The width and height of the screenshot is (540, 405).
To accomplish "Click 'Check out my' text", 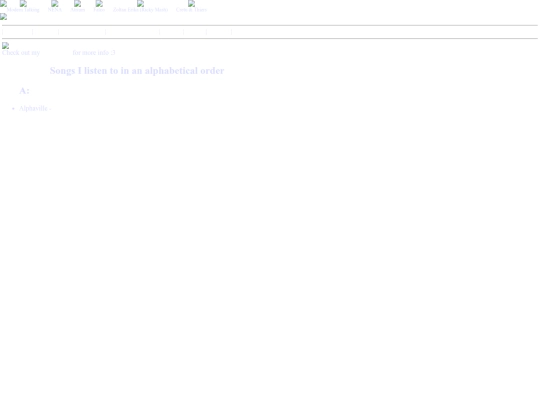I will tap(21, 53).
